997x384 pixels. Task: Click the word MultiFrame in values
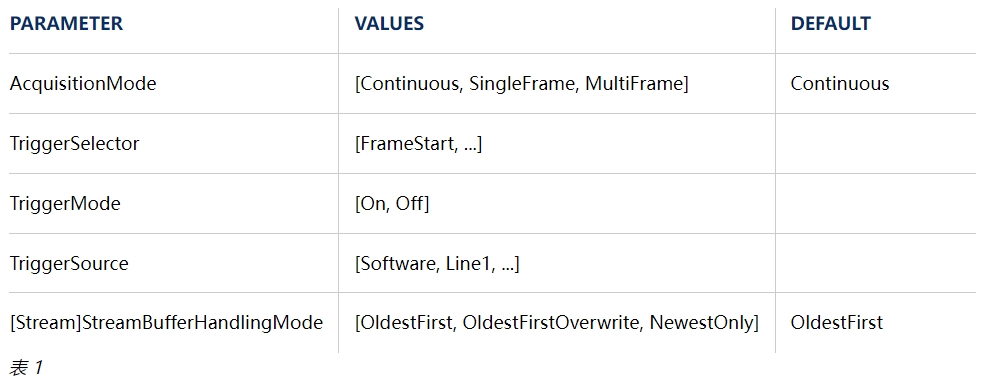click(x=635, y=84)
